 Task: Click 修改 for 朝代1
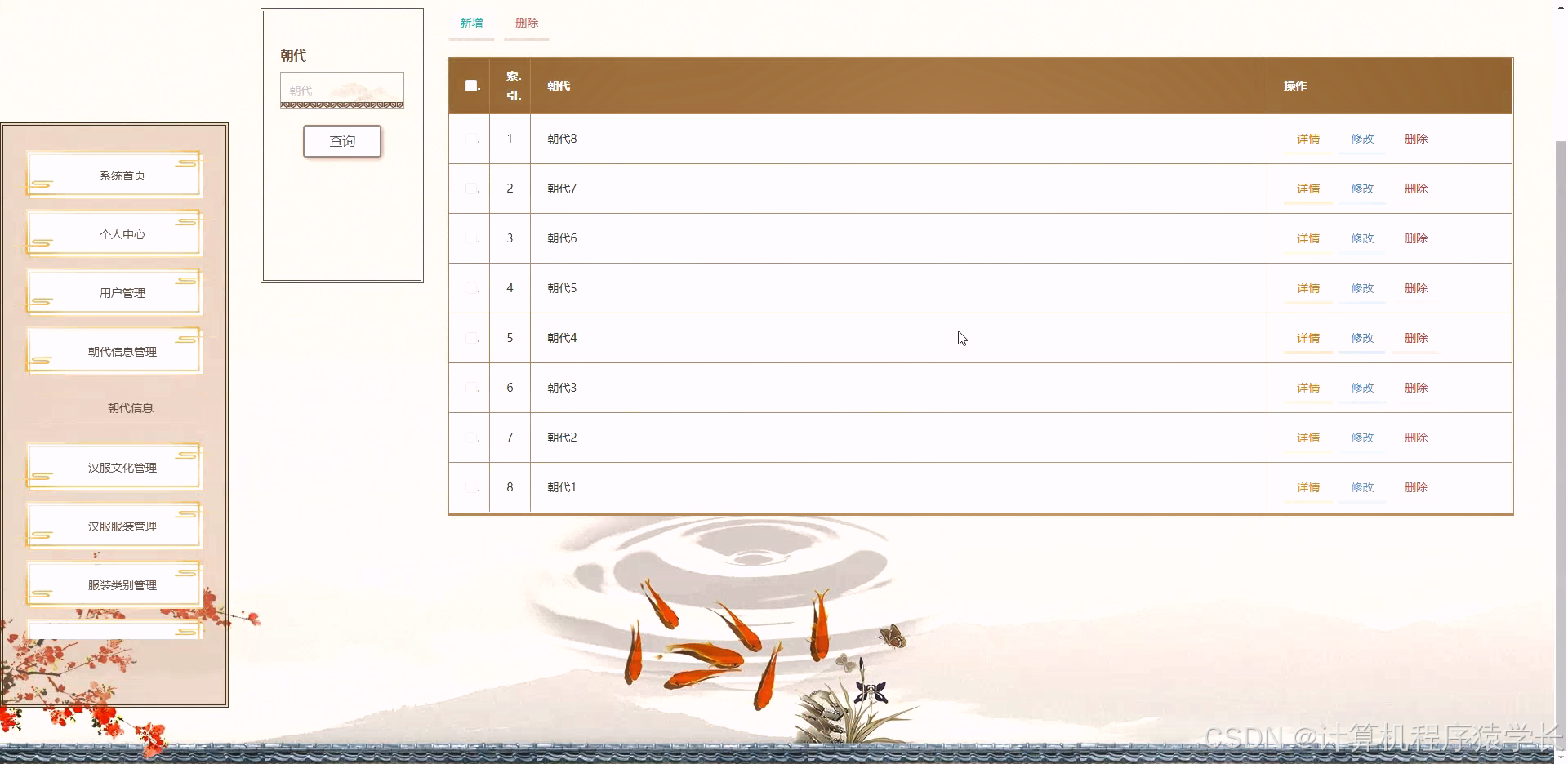pos(1362,487)
